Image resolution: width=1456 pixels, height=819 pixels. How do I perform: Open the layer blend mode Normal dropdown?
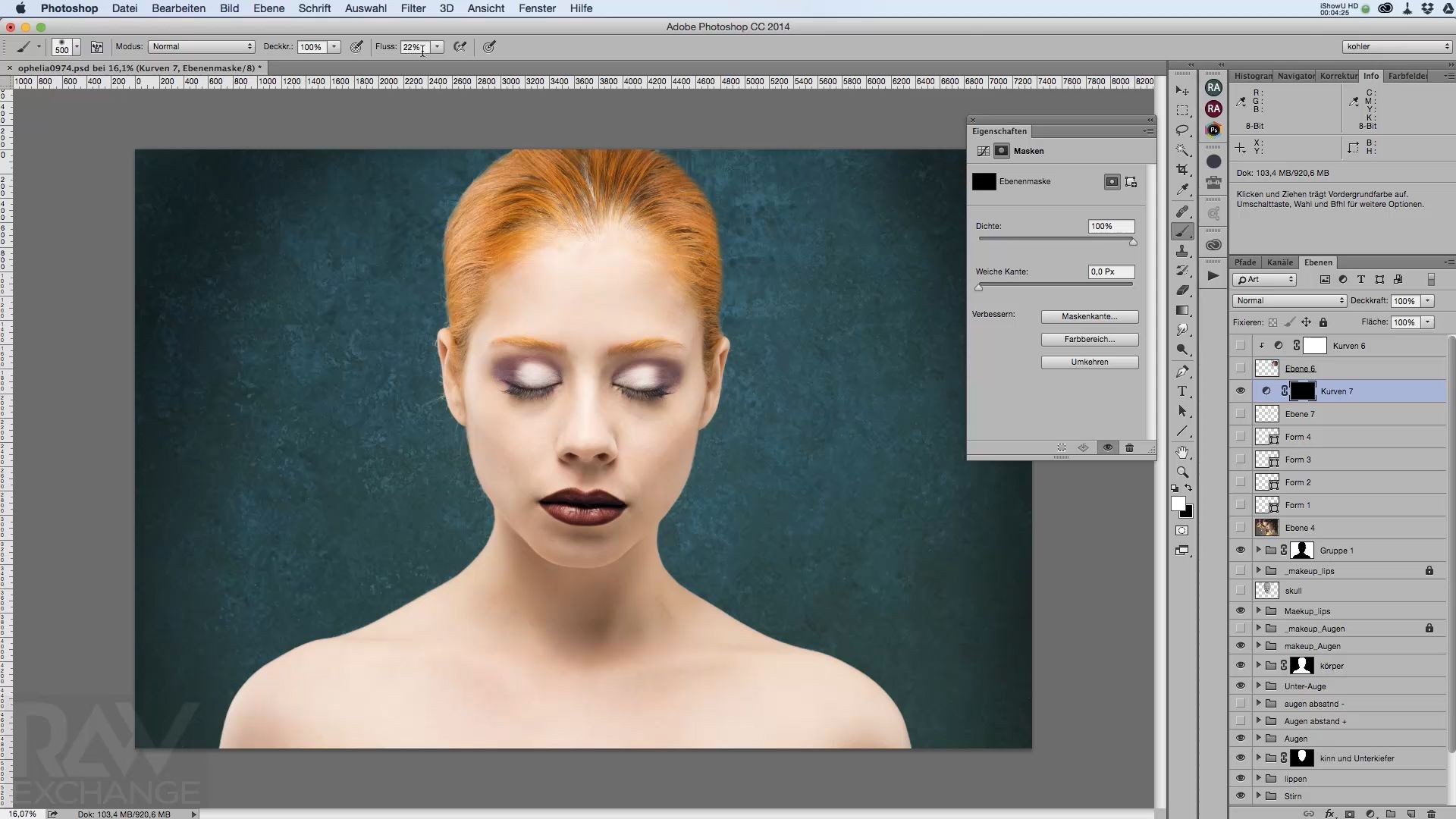1289,301
